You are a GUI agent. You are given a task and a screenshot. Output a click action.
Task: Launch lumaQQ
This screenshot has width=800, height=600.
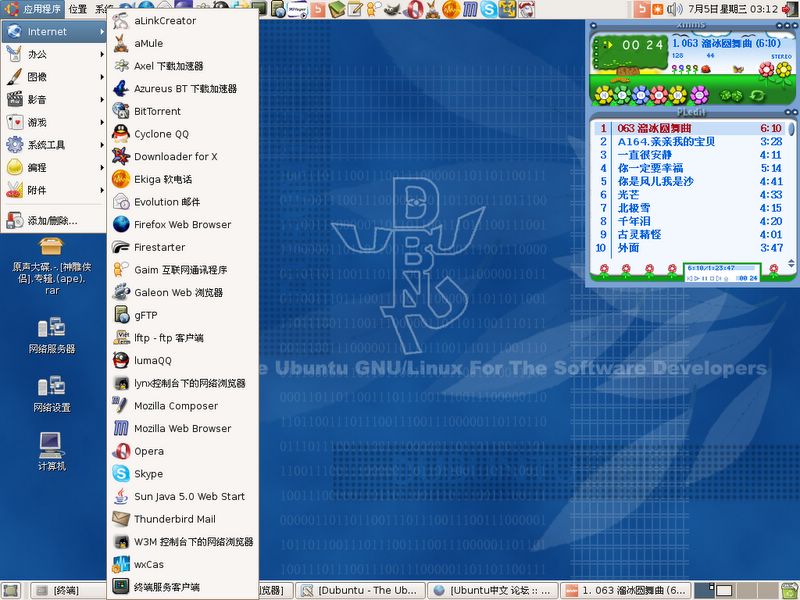183,360
